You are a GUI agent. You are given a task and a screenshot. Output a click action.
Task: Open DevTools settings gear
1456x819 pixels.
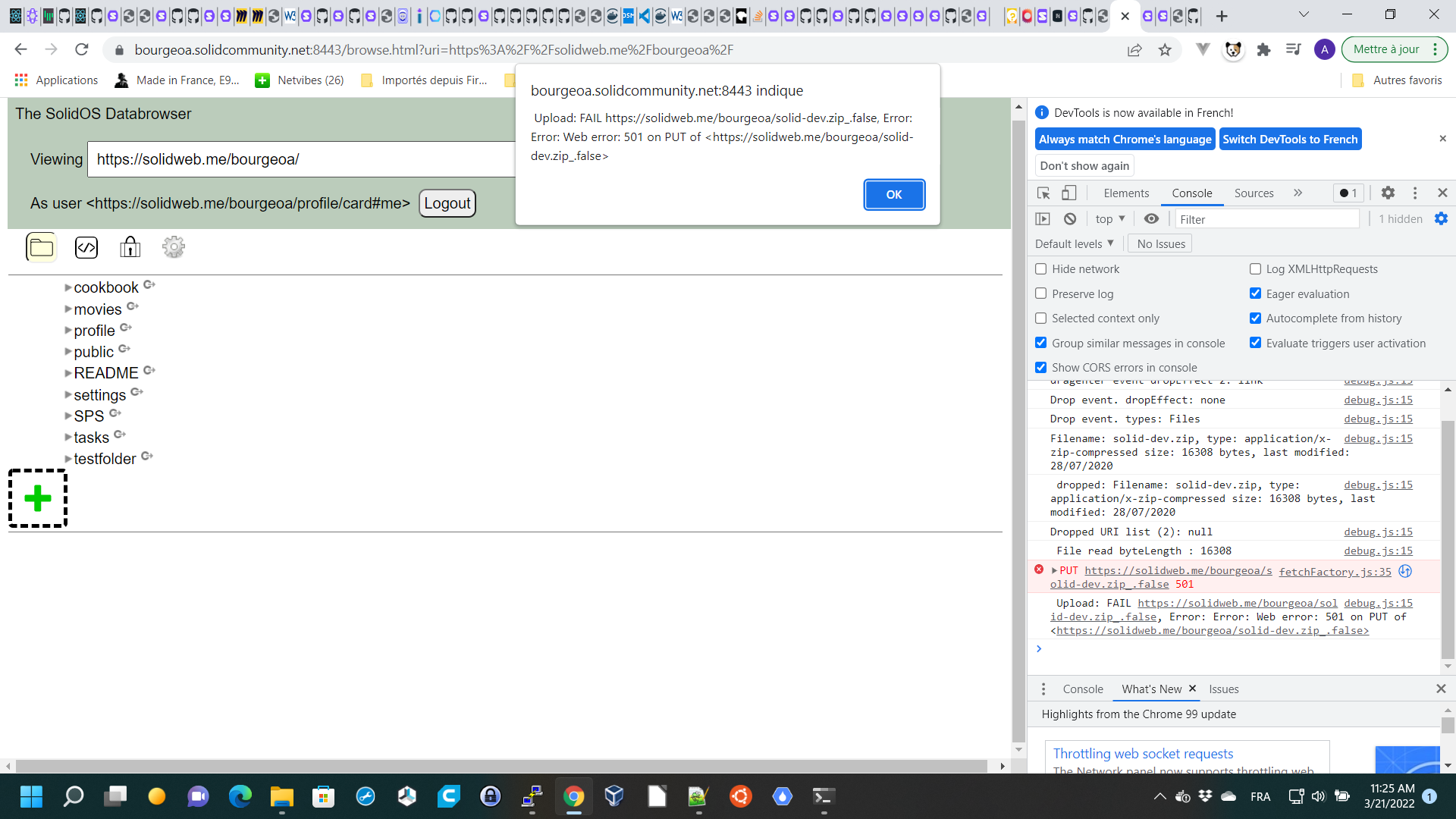1389,193
